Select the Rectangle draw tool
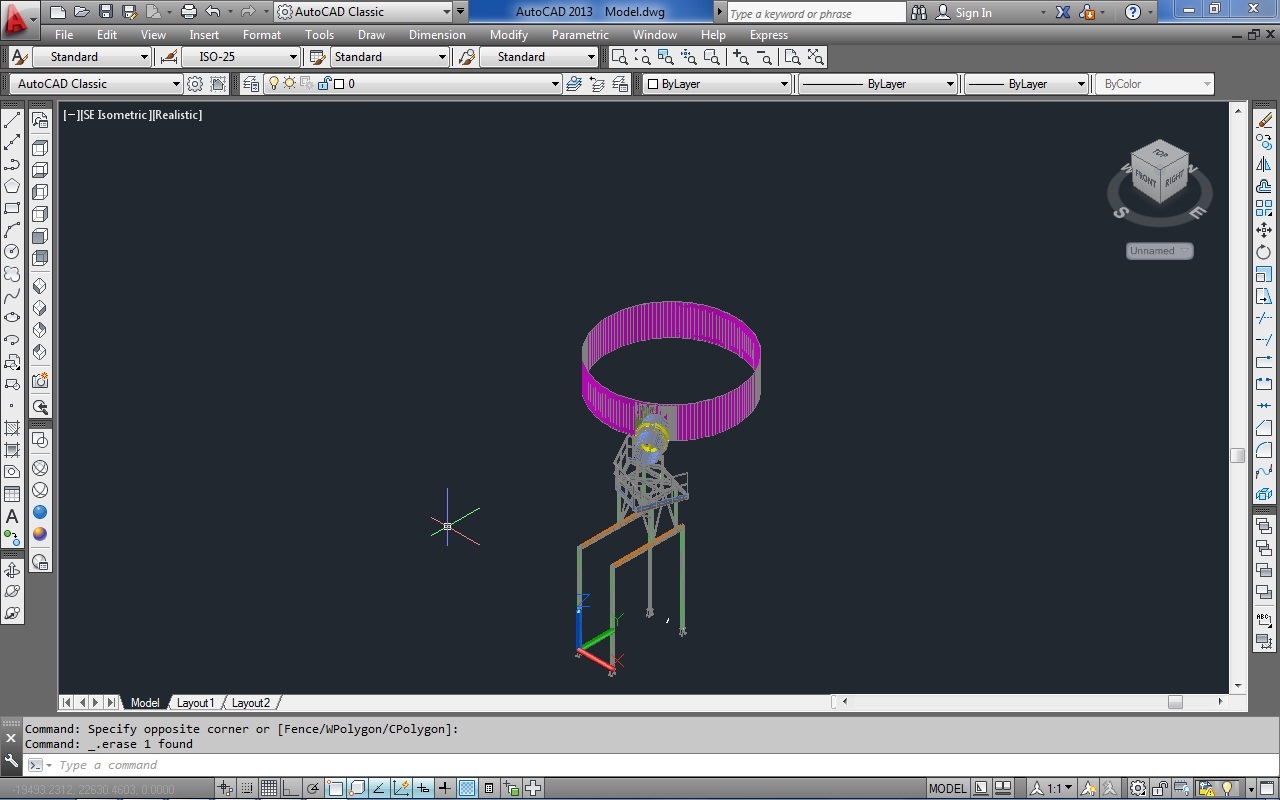 tap(13, 208)
